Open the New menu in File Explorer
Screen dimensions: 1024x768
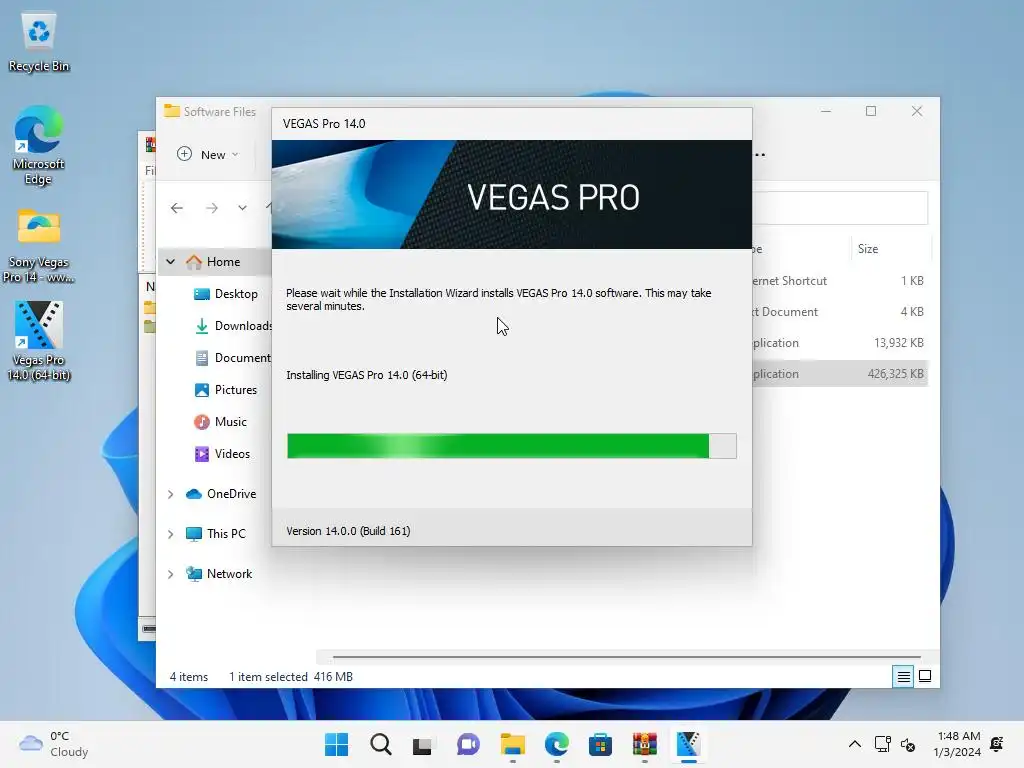coord(208,155)
